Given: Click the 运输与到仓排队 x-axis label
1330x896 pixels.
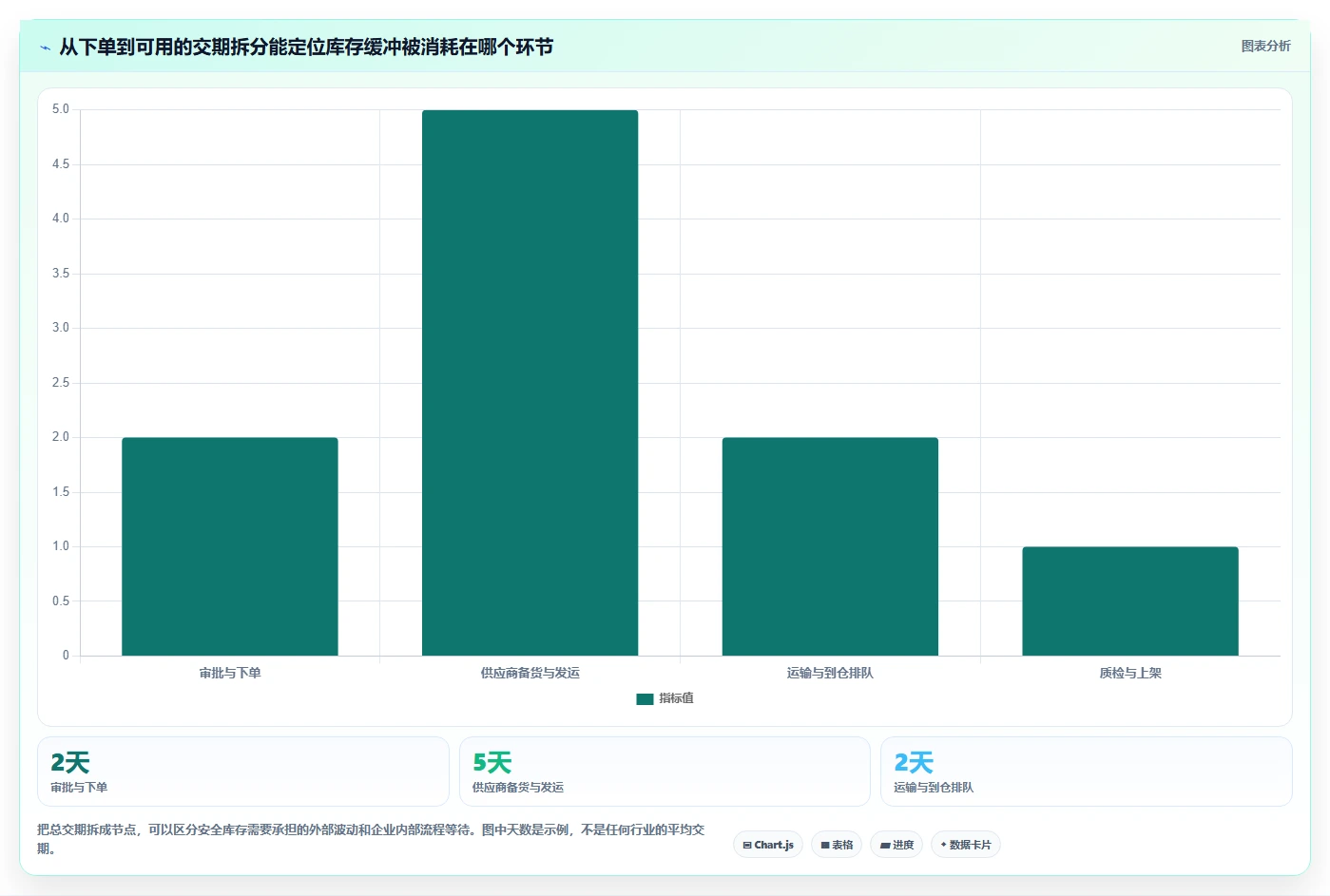Looking at the screenshot, I should coord(830,673).
